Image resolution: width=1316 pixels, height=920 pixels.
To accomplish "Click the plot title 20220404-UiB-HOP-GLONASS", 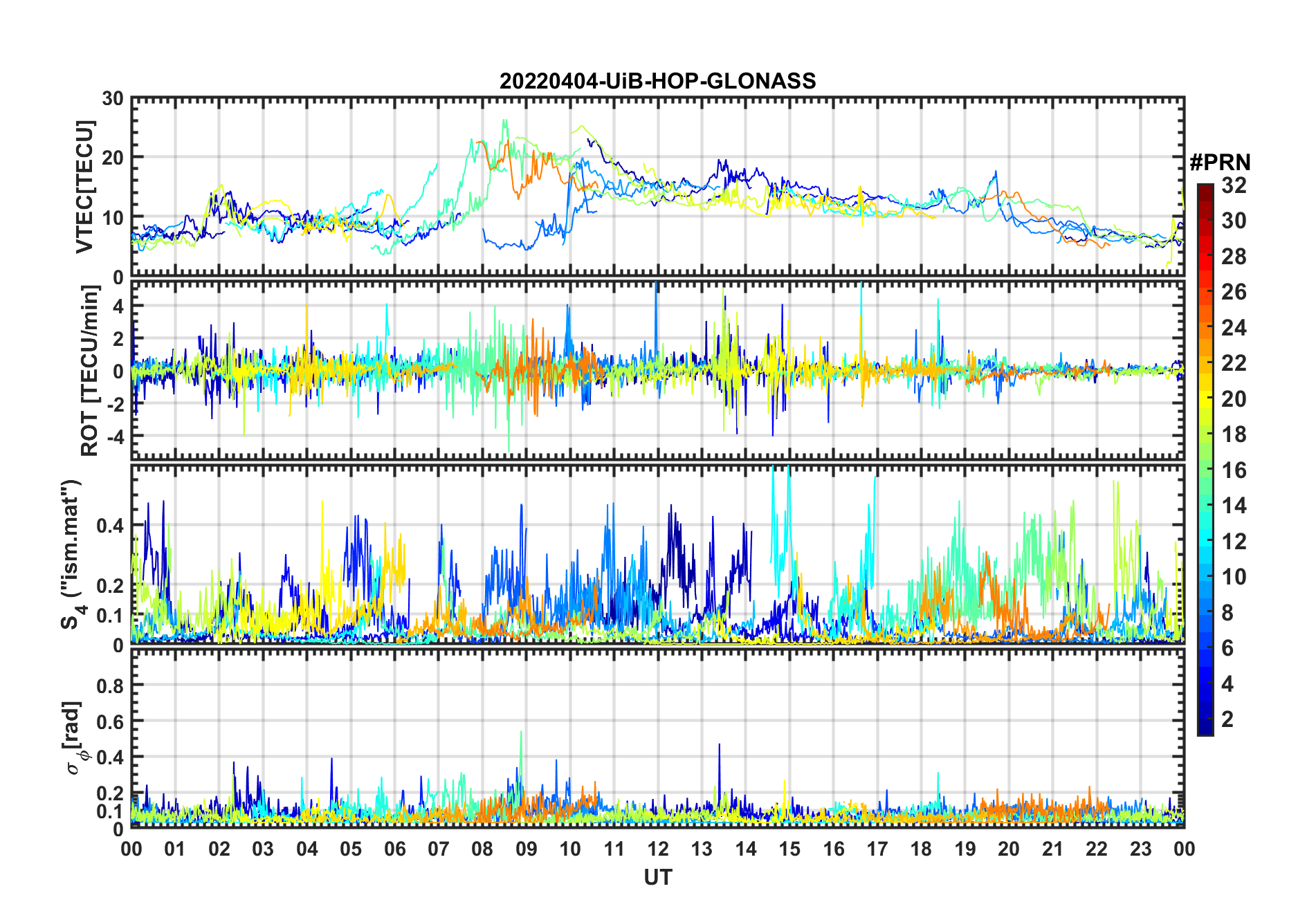I will [657, 81].
